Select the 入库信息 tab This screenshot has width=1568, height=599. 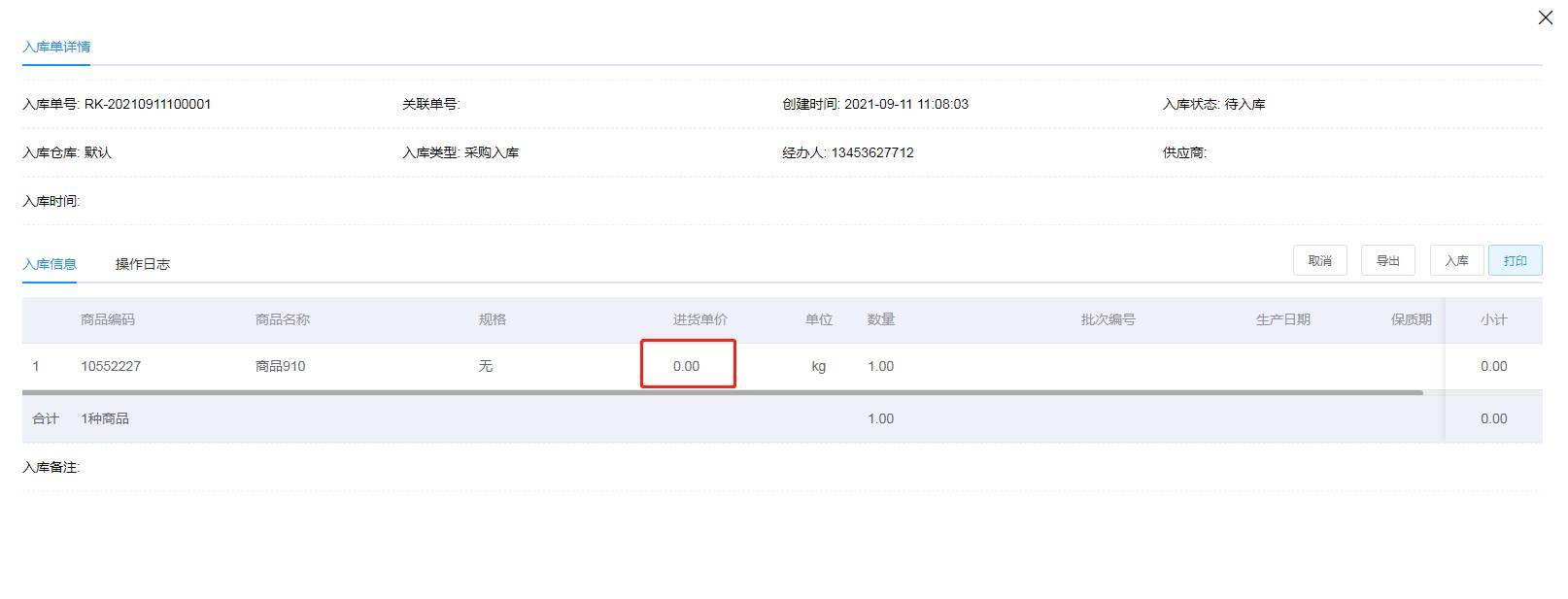click(x=50, y=264)
